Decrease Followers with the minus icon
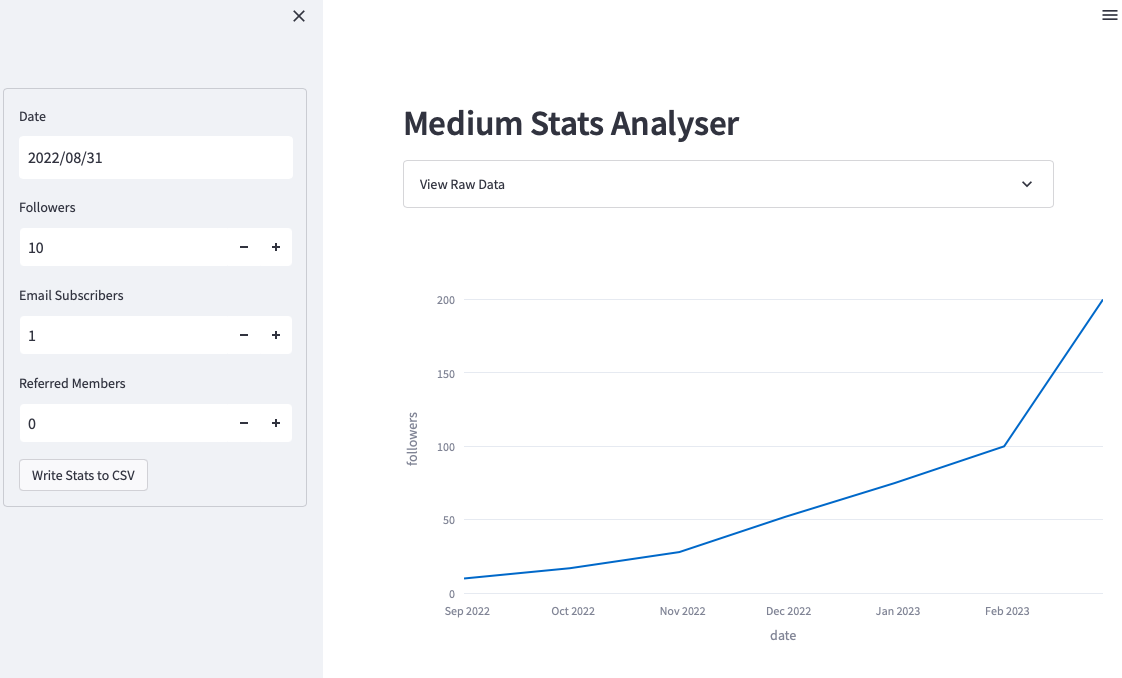Image resolution: width=1122 pixels, height=678 pixels. (244, 247)
